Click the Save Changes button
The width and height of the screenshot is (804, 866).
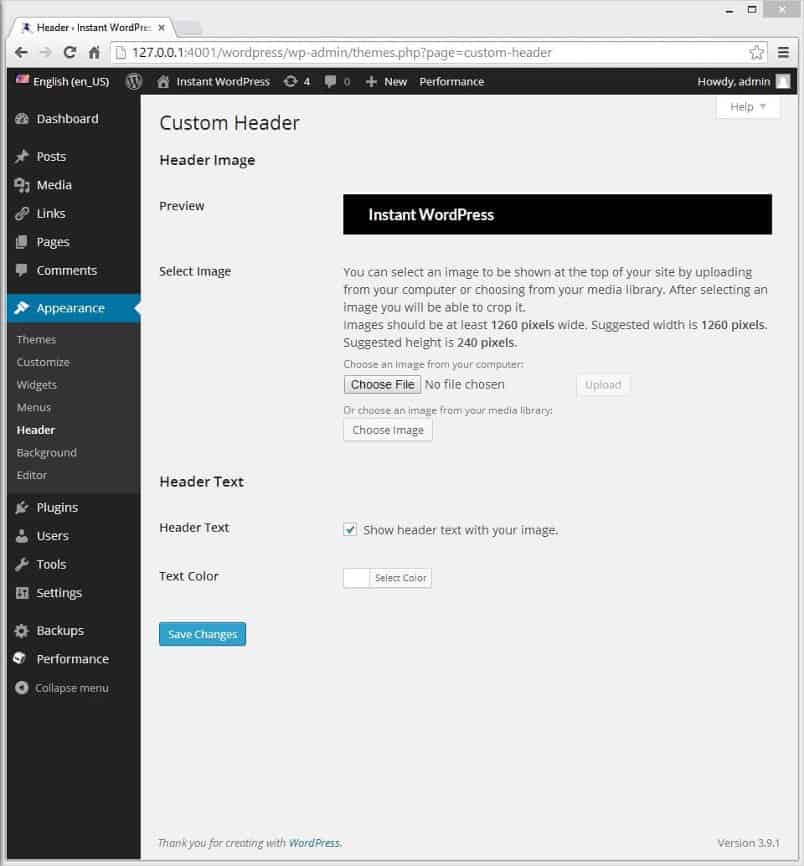(202, 634)
